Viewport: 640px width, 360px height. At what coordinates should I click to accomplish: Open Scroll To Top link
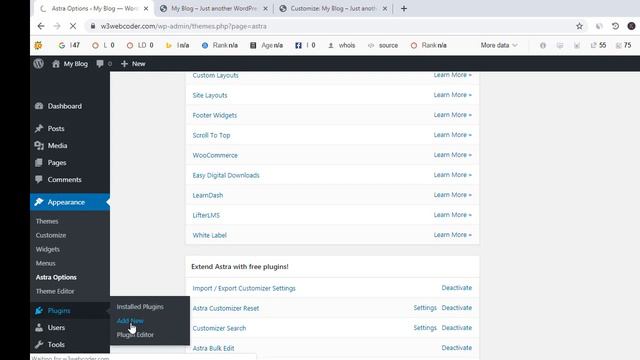211,136
